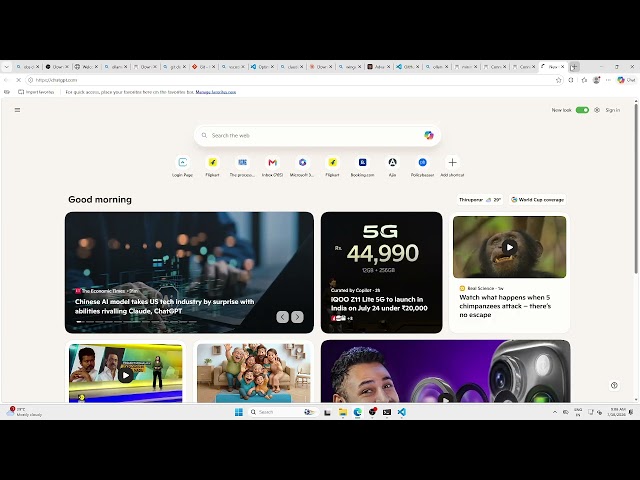The width and height of the screenshot is (640, 480).
Task: Click the page vertical scrollbar
Action: (x=636, y=188)
